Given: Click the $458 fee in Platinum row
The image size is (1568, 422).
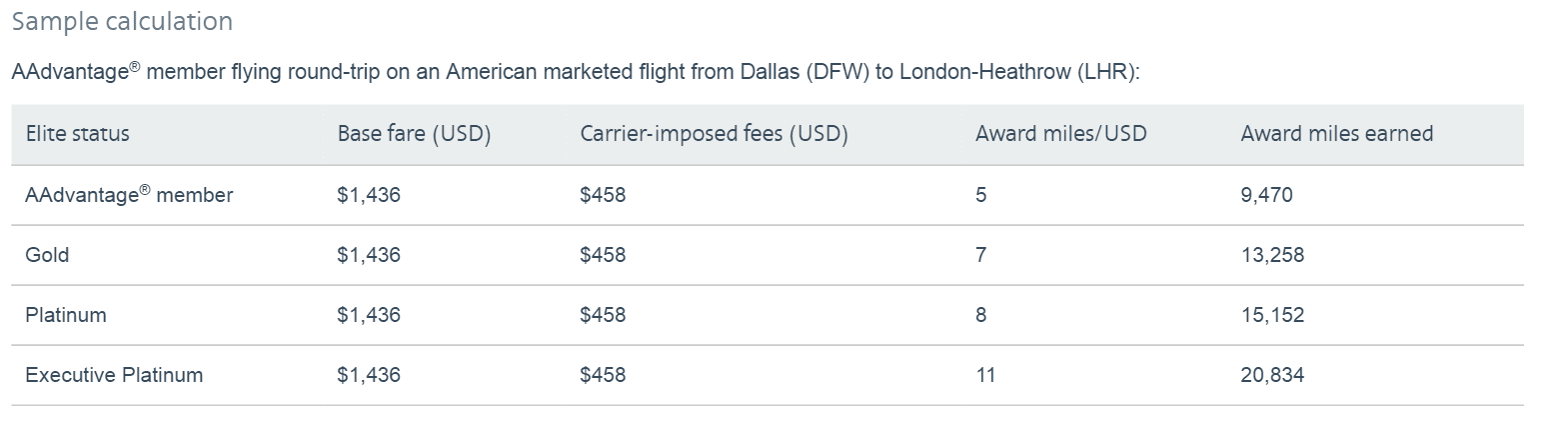Looking at the screenshot, I should [603, 315].
